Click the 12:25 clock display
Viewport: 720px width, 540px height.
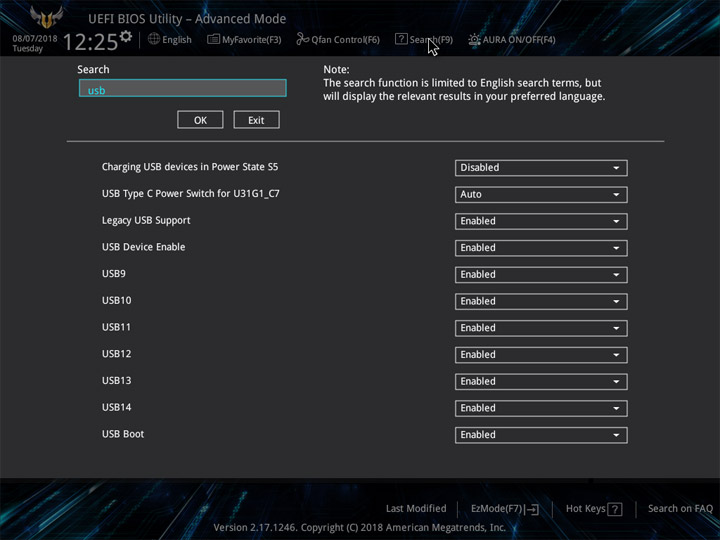pyautogui.click(x=90, y=42)
